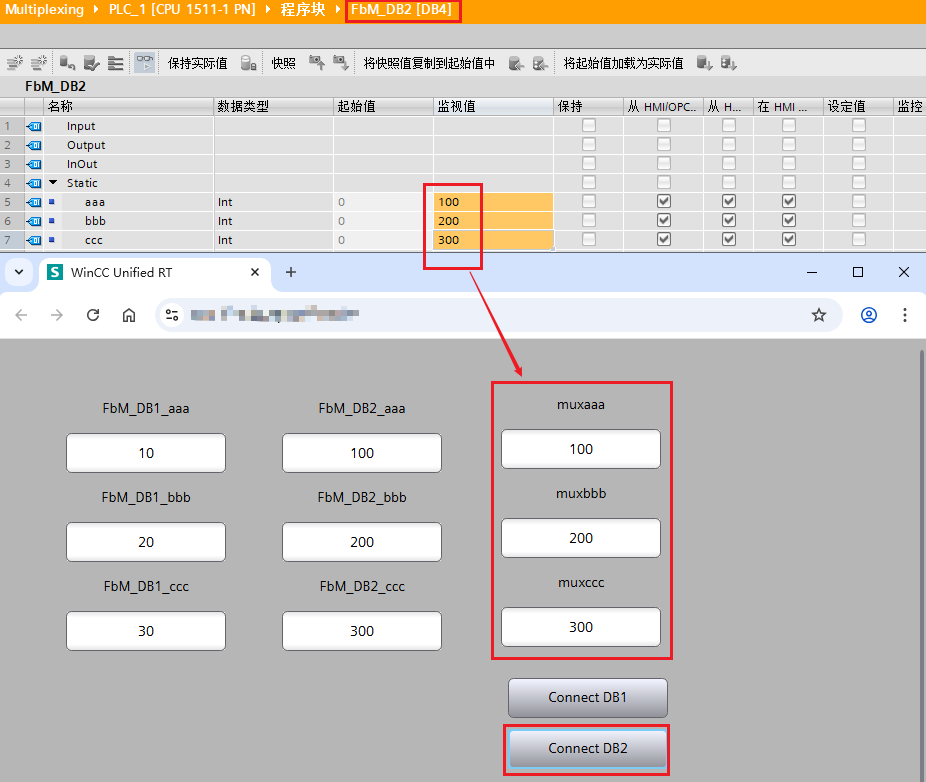Open the browser tab search dropdown

(x=18, y=272)
